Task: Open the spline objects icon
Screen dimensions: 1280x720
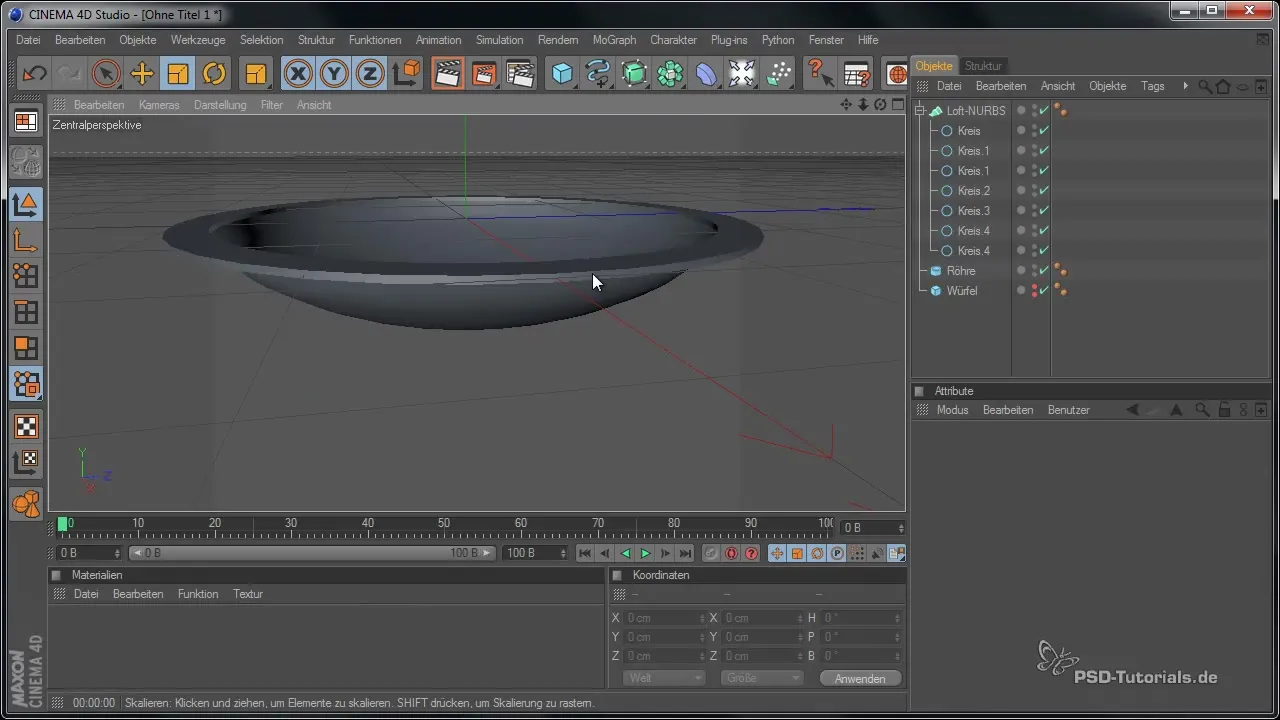Action: tap(599, 74)
